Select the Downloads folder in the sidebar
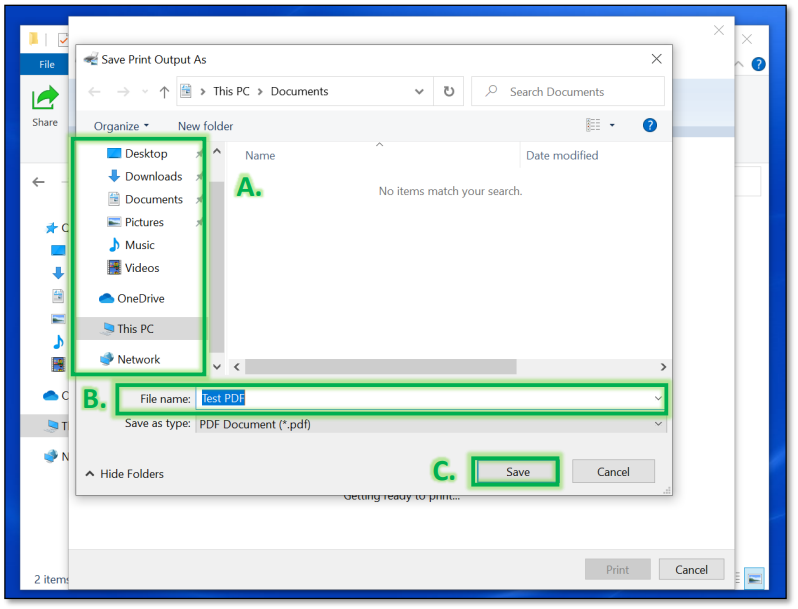The width and height of the screenshot is (798, 609). [152, 176]
